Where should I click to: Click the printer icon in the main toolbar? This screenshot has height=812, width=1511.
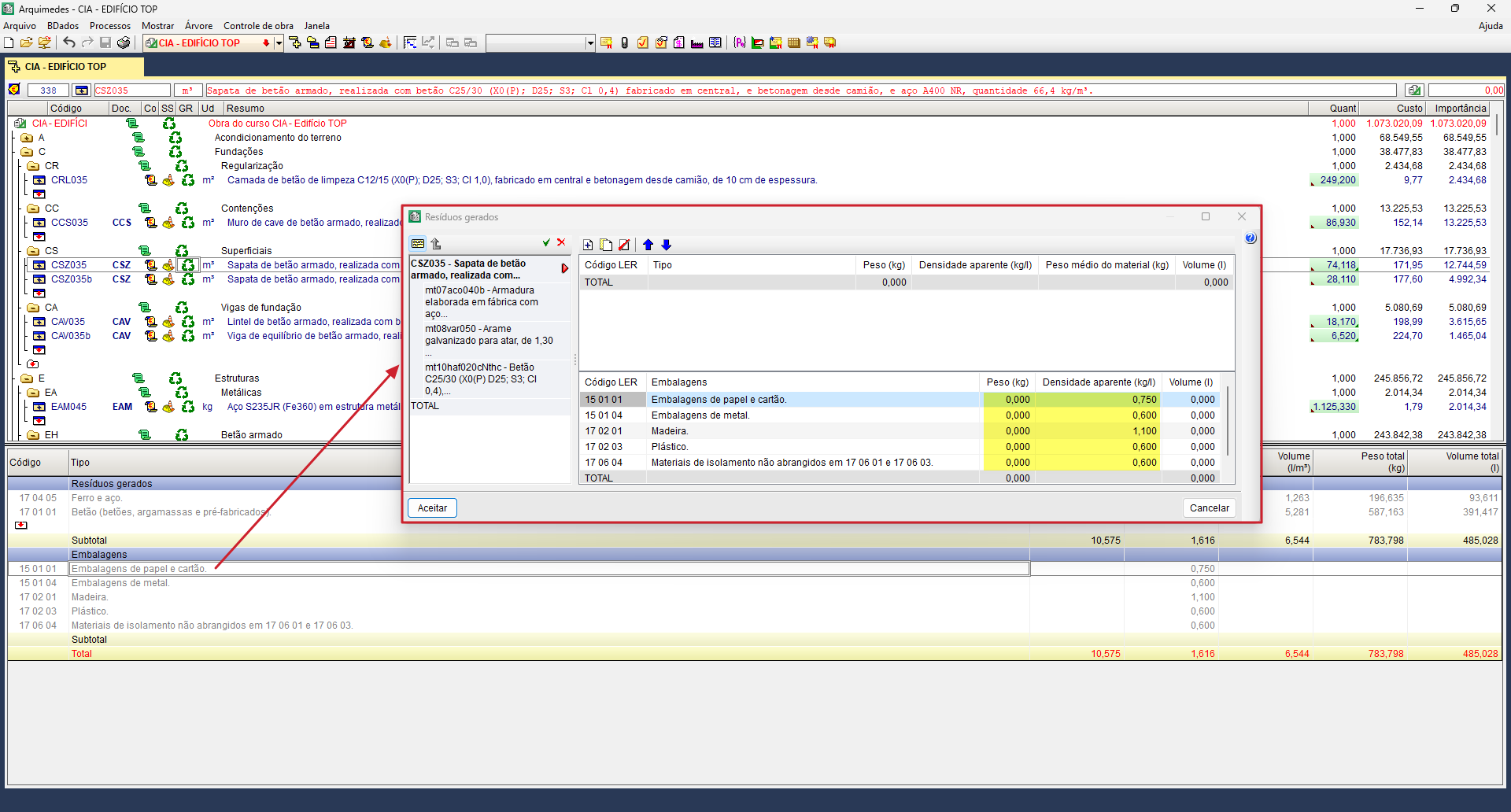pos(124,42)
